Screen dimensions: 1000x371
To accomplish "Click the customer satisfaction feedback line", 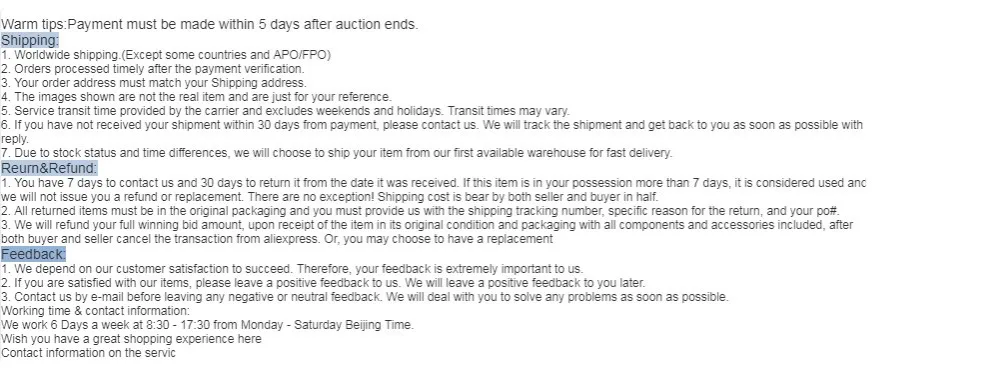I will [x=292, y=269].
